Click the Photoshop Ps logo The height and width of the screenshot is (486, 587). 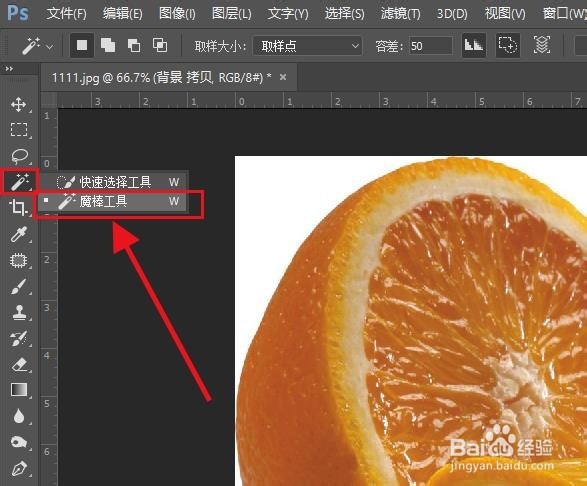[x=18, y=13]
